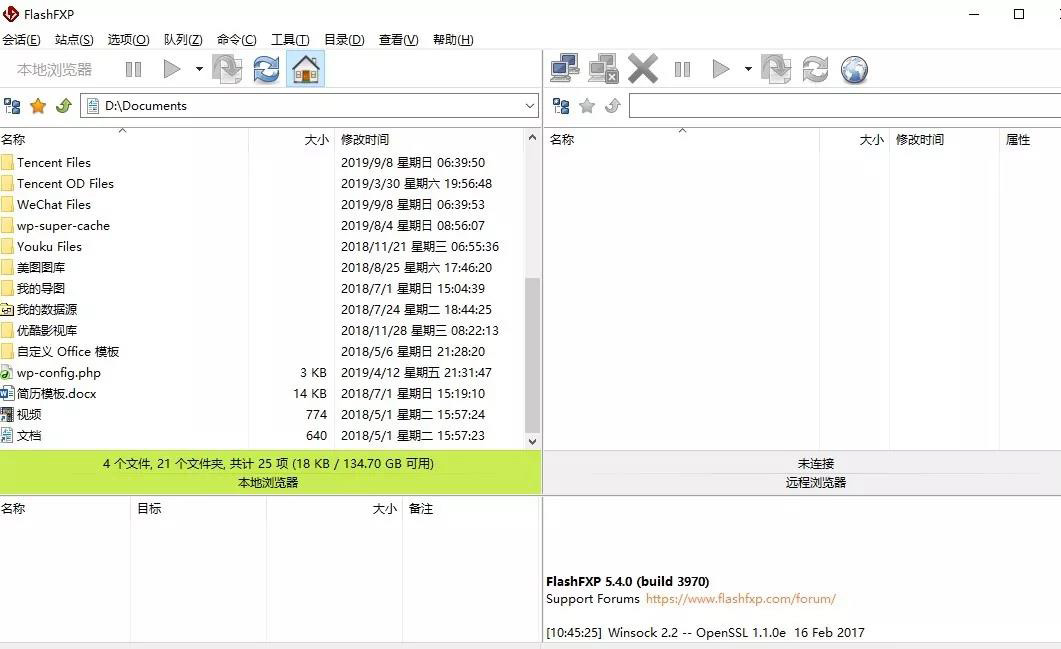
Task: Go up one folder with green arrow
Action: tap(63, 106)
